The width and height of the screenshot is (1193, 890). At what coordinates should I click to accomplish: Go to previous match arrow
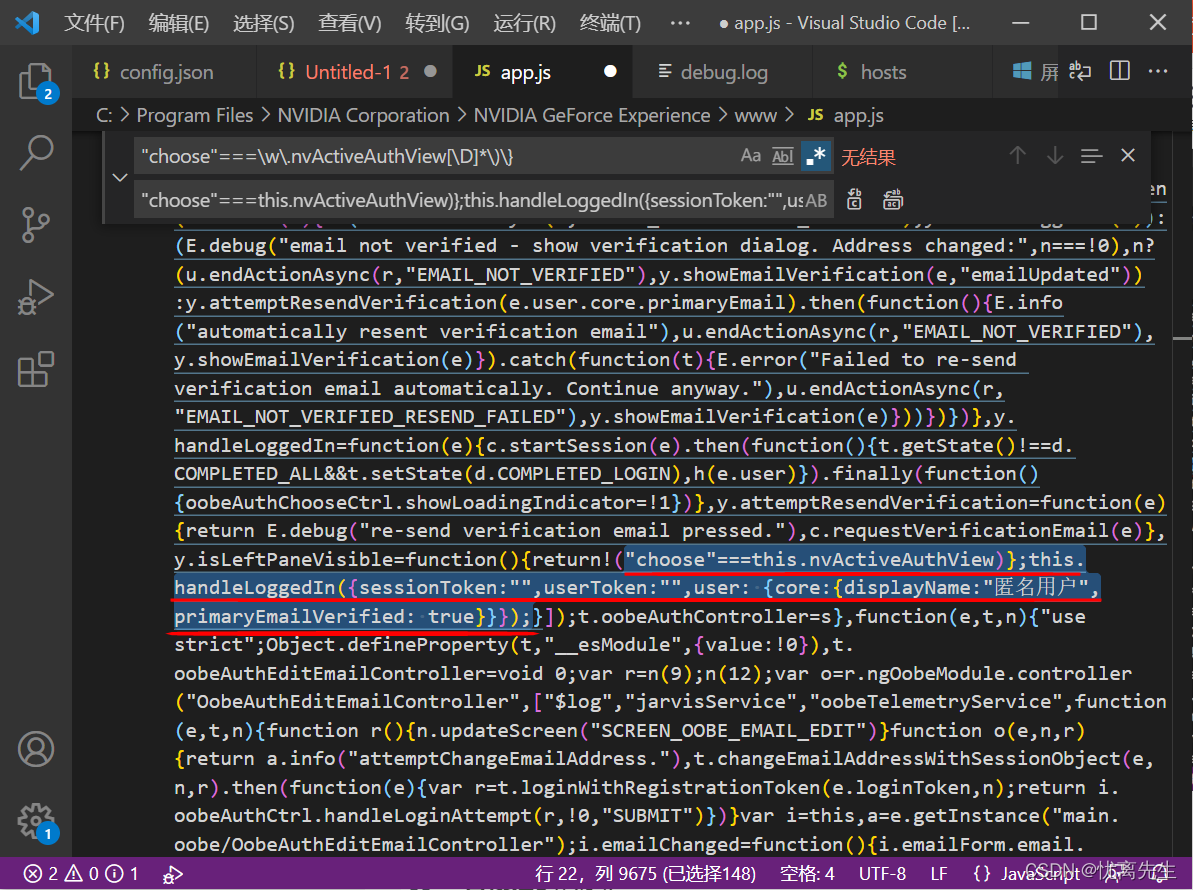point(1017,156)
